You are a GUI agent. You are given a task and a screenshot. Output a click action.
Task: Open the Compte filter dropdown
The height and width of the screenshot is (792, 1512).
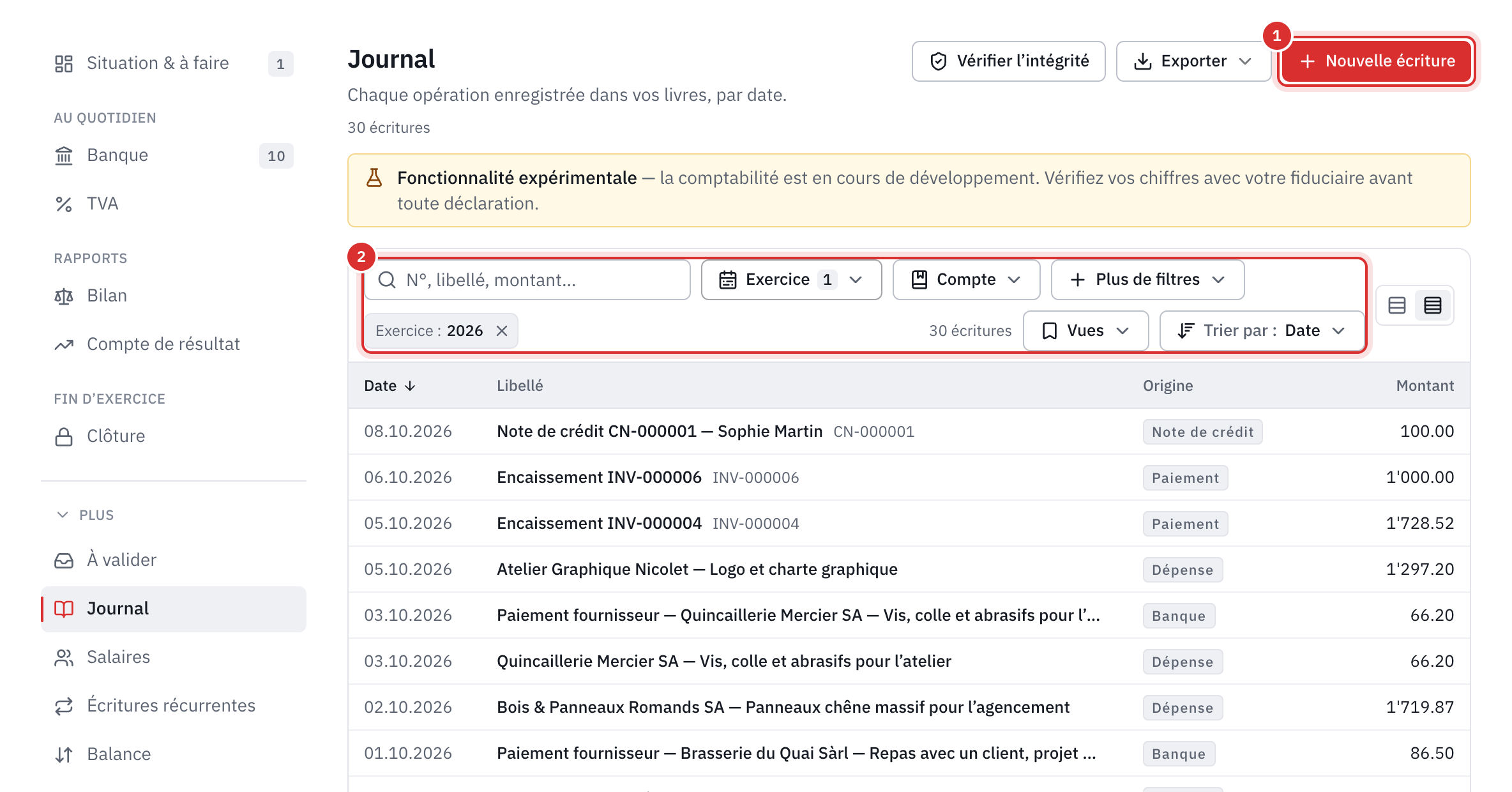tap(966, 280)
